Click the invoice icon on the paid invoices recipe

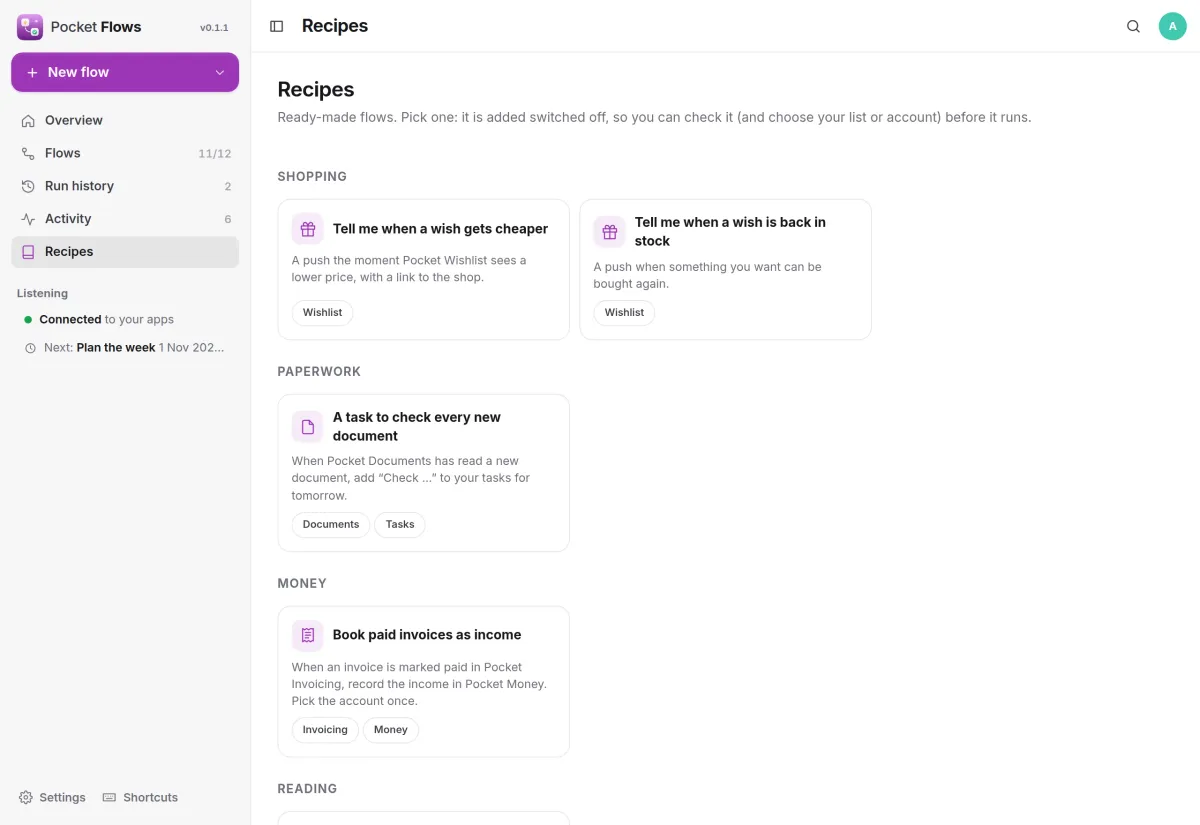308,635
